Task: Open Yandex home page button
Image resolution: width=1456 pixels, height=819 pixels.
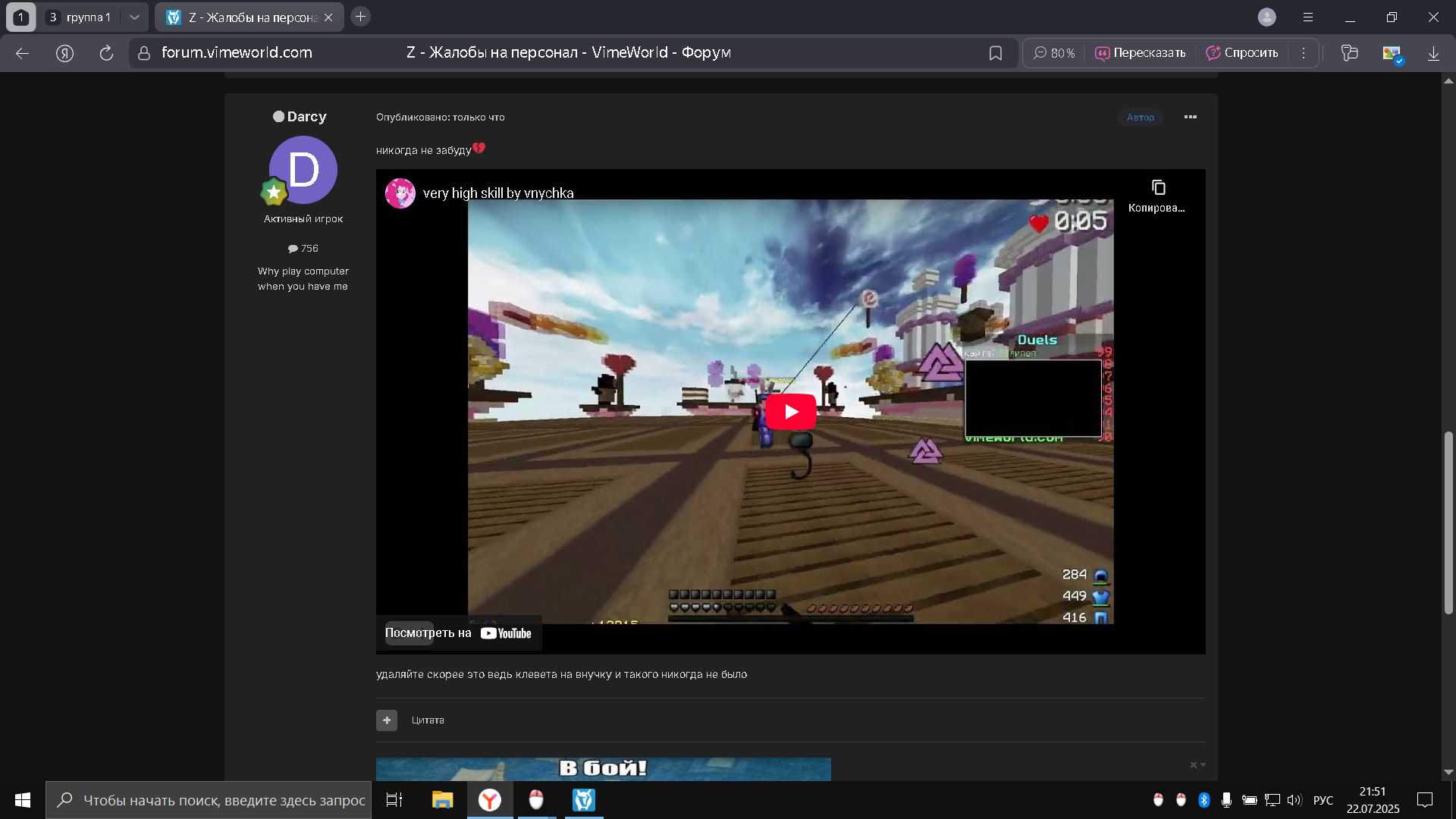Action: click(64, 53)
